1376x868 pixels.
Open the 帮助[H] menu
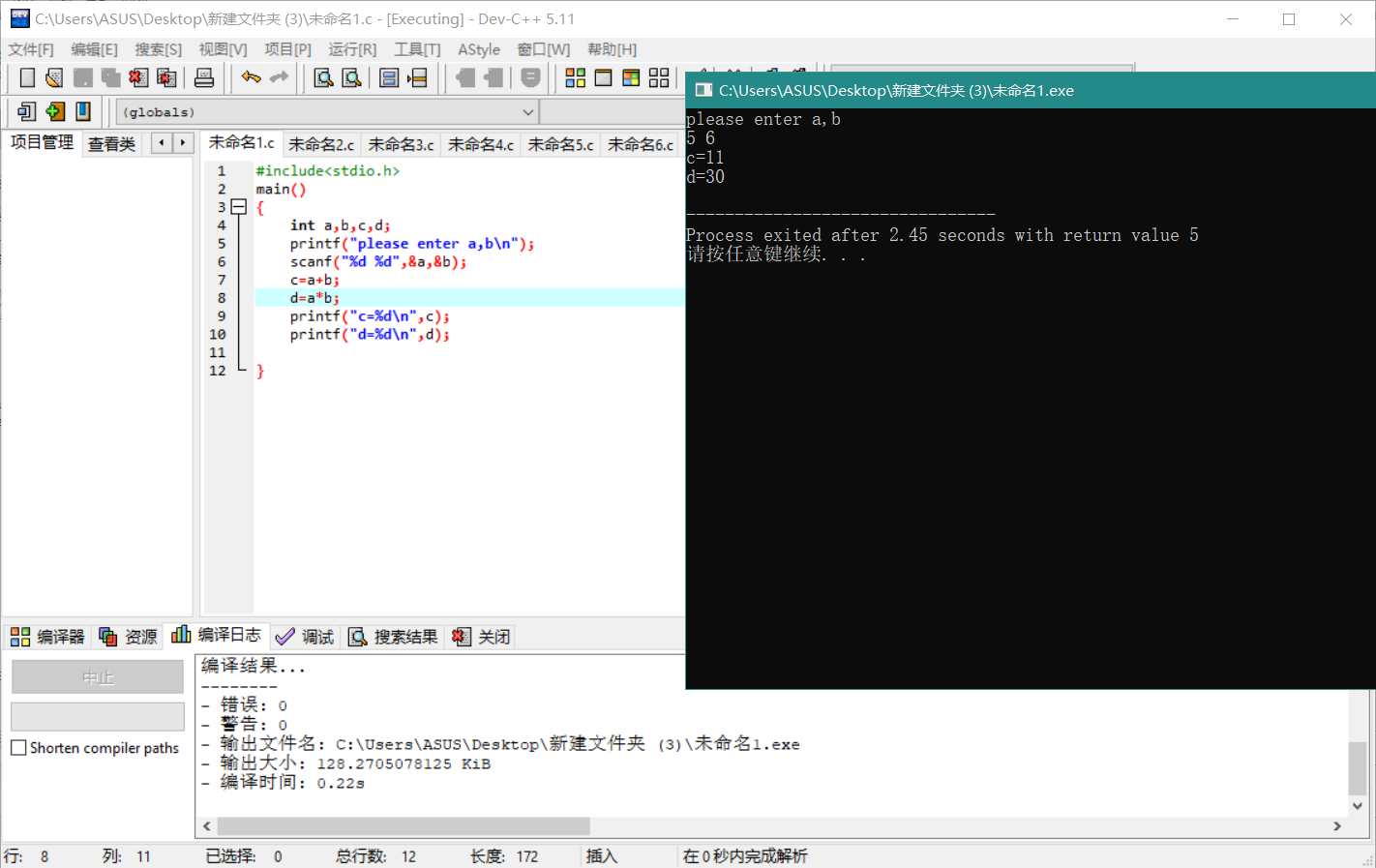click(x=612, y=49)
